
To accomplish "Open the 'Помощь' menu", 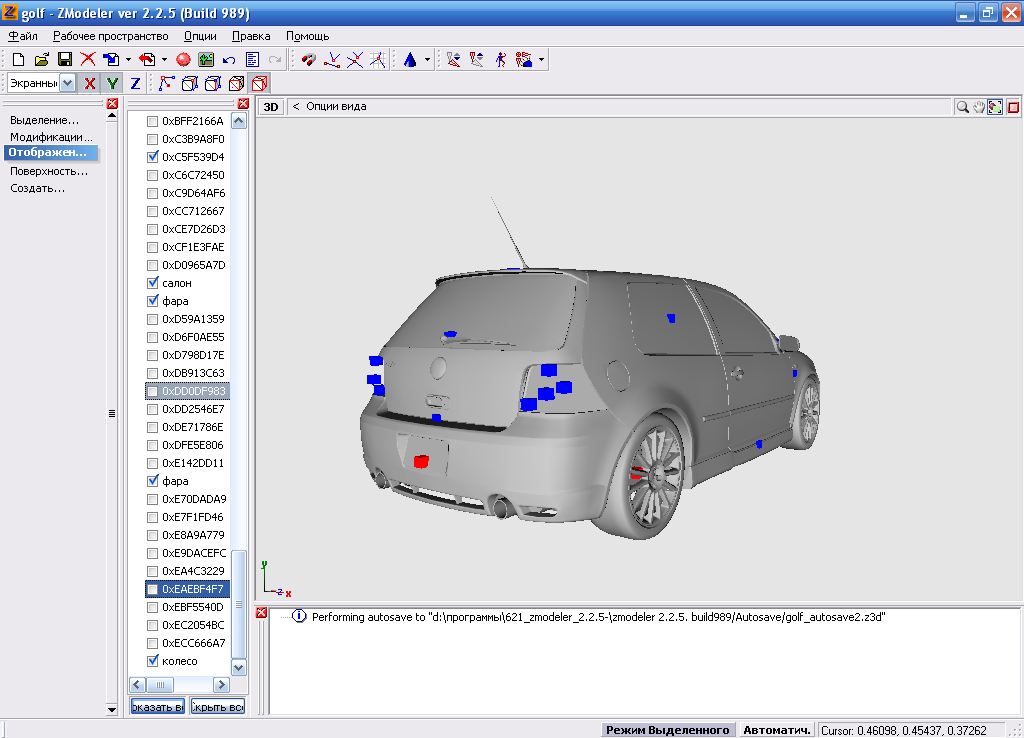I will (x=308, y=36).
